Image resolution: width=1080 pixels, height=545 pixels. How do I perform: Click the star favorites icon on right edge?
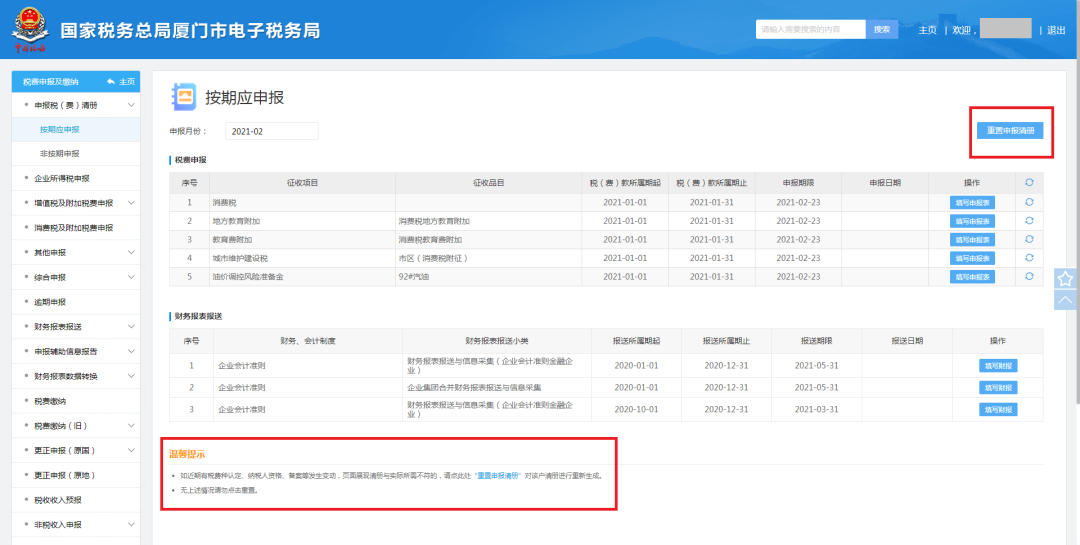(x=1065, y=278)
